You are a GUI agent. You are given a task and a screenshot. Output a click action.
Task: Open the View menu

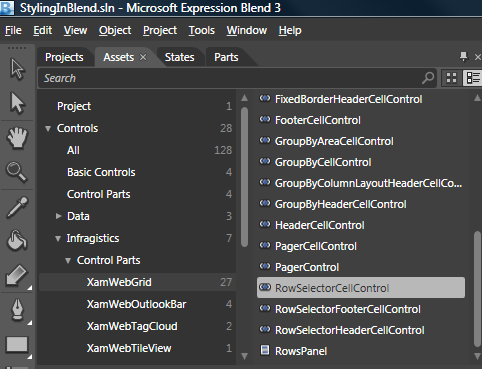pos(75,30)
